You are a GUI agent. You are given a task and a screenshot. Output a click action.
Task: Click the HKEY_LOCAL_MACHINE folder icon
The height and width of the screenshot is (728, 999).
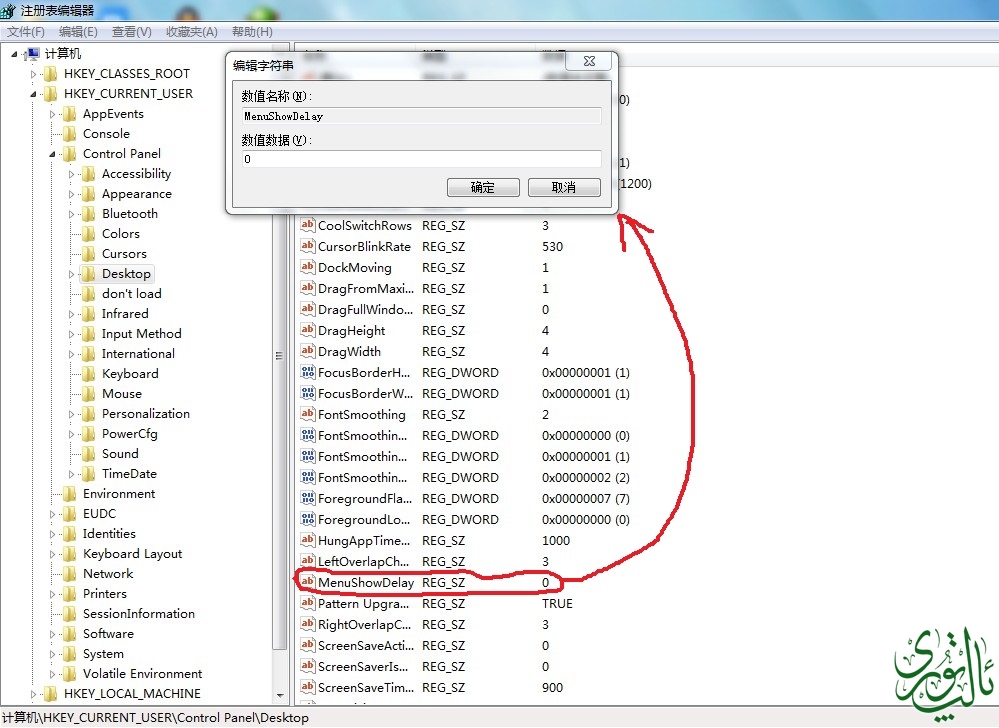click(x=51, y=694)
